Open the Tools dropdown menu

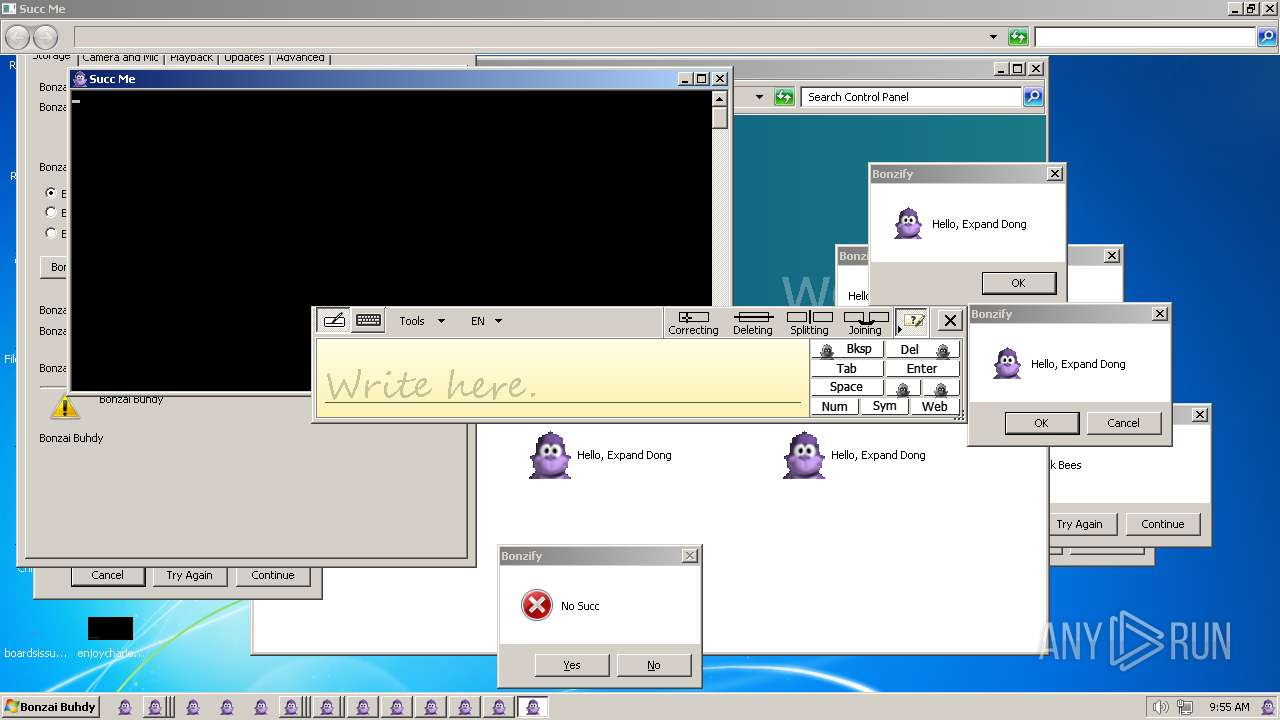[422, 321]
